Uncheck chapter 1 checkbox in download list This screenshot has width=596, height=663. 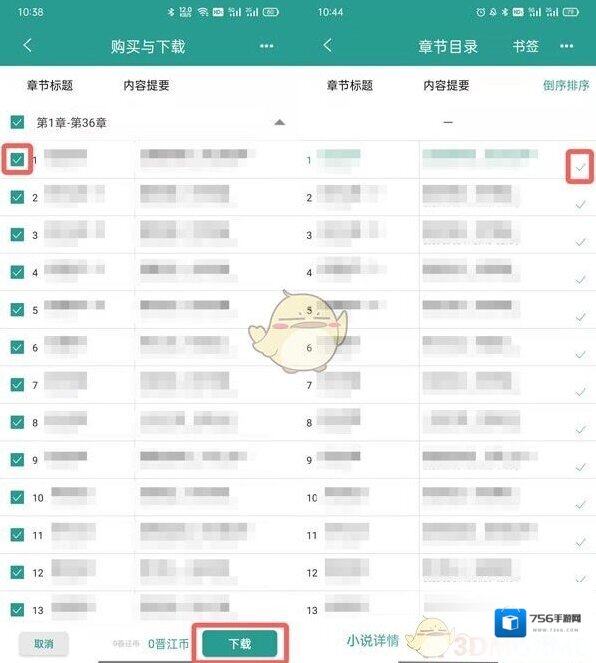pos(17,159)
